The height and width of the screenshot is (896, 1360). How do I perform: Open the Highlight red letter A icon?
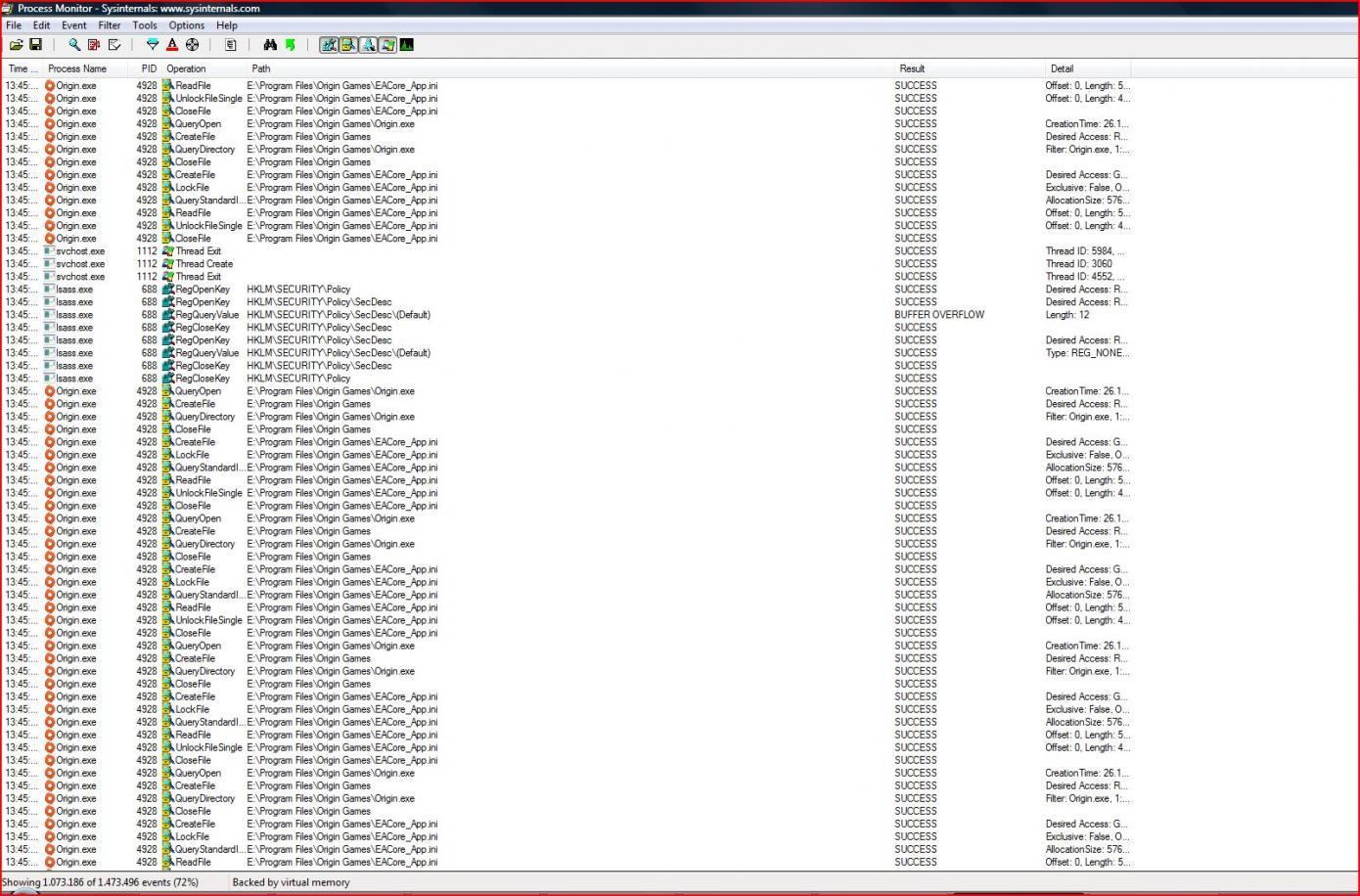tap(172, 45)
